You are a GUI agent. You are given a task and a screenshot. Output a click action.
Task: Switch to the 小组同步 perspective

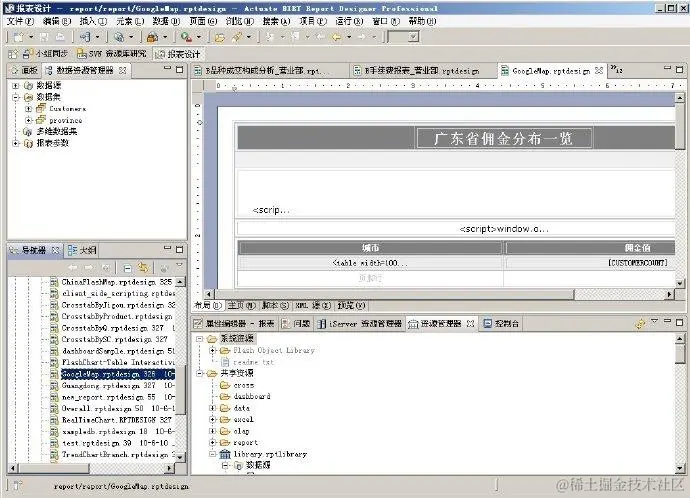point(46,54)
